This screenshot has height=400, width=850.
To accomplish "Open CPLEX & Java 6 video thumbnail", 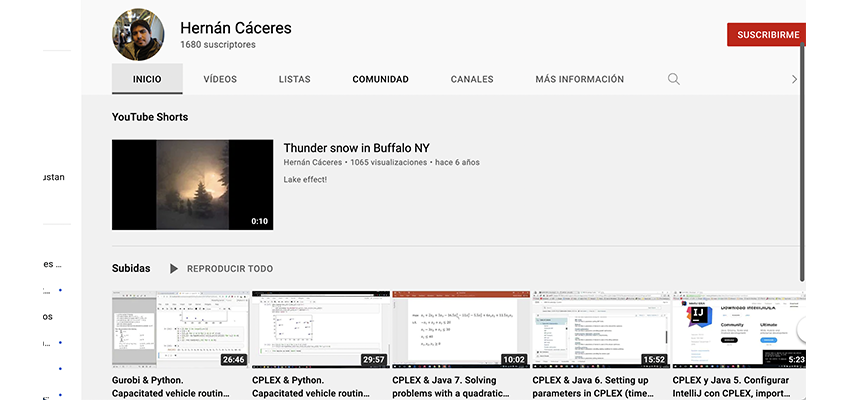I will 601,330.
